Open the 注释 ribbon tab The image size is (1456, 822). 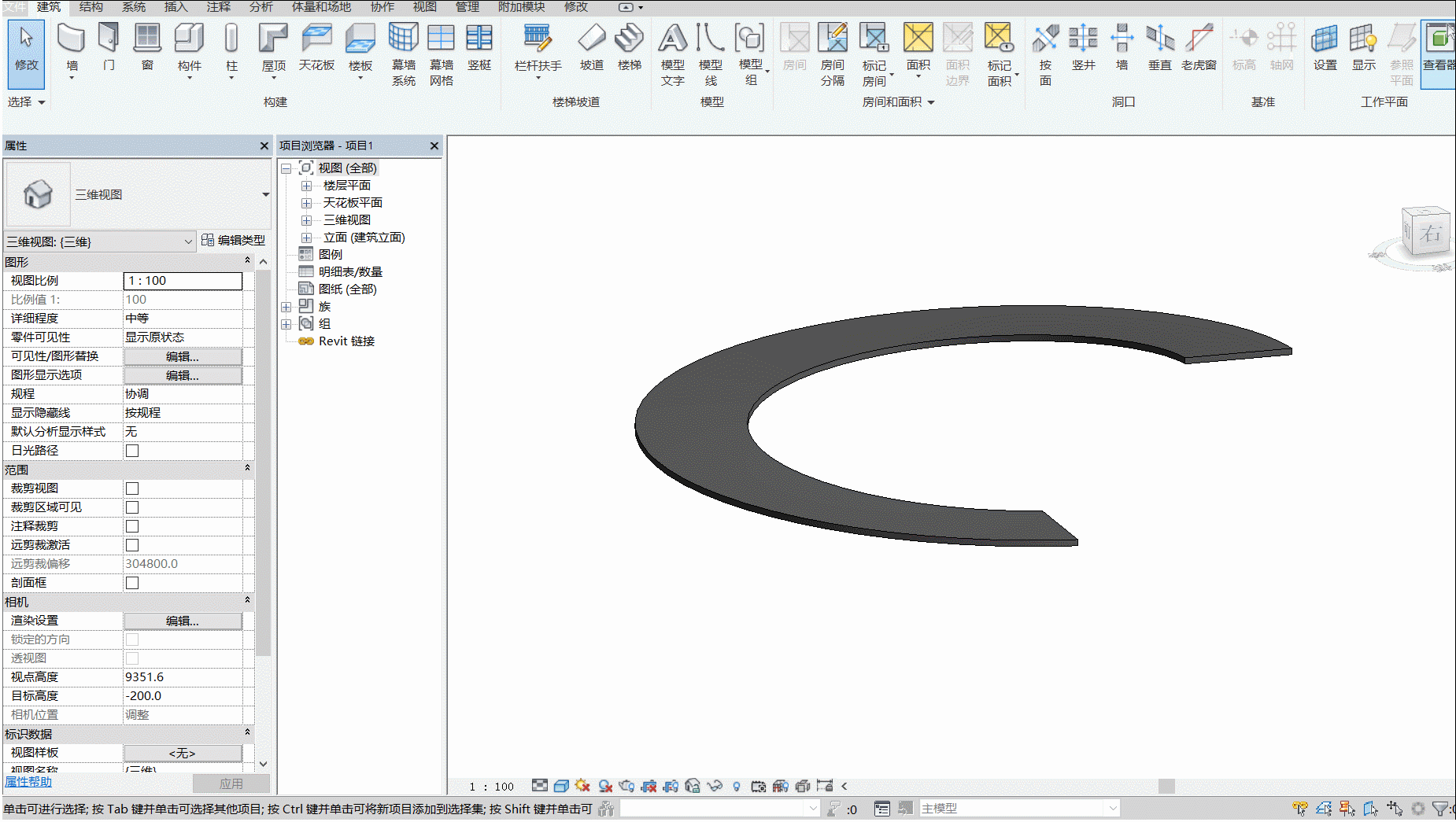tap(219, 7)
